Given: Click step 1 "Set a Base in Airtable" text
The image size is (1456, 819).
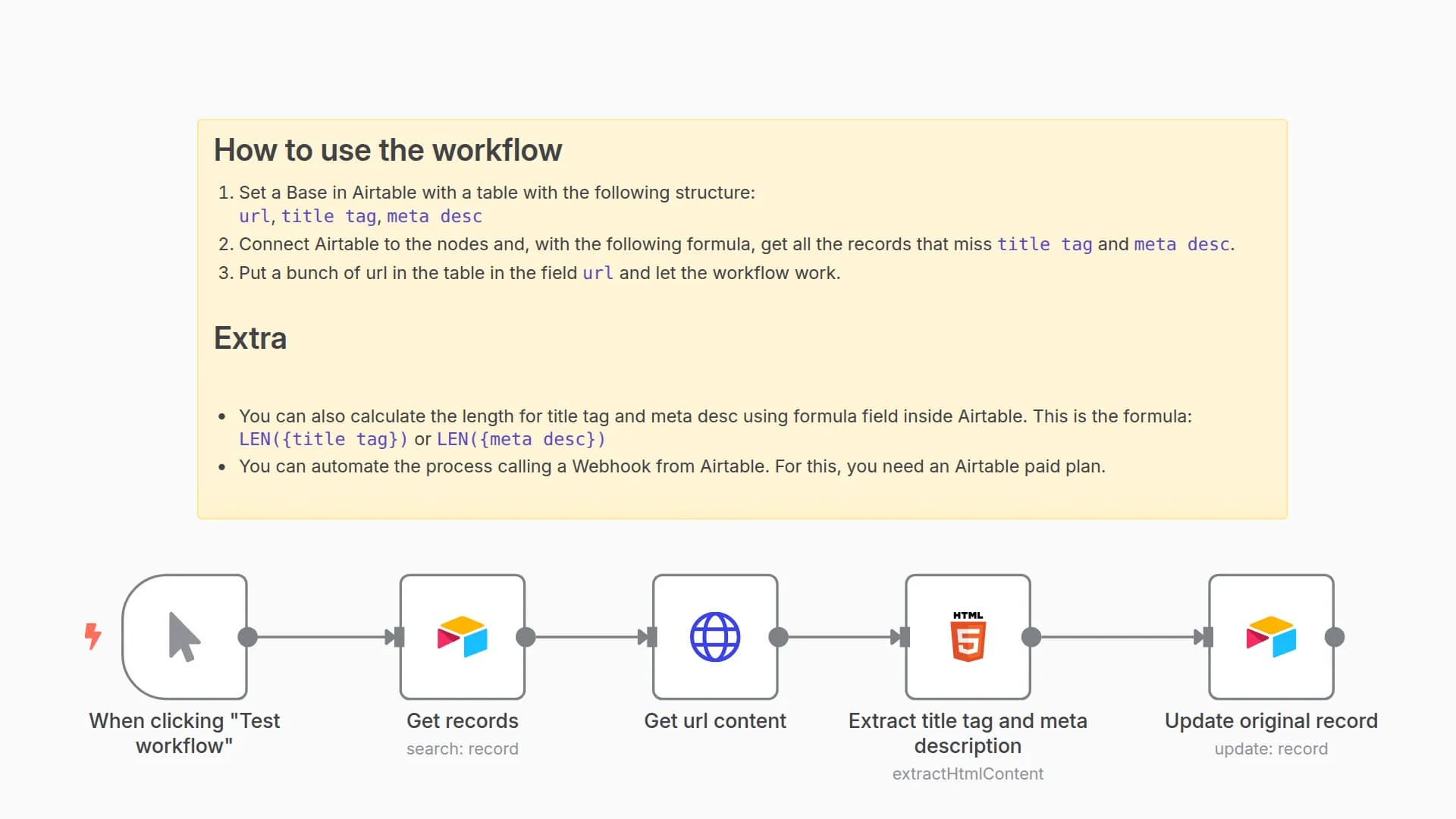Looking at the screenshot, I should pos(497,193).
